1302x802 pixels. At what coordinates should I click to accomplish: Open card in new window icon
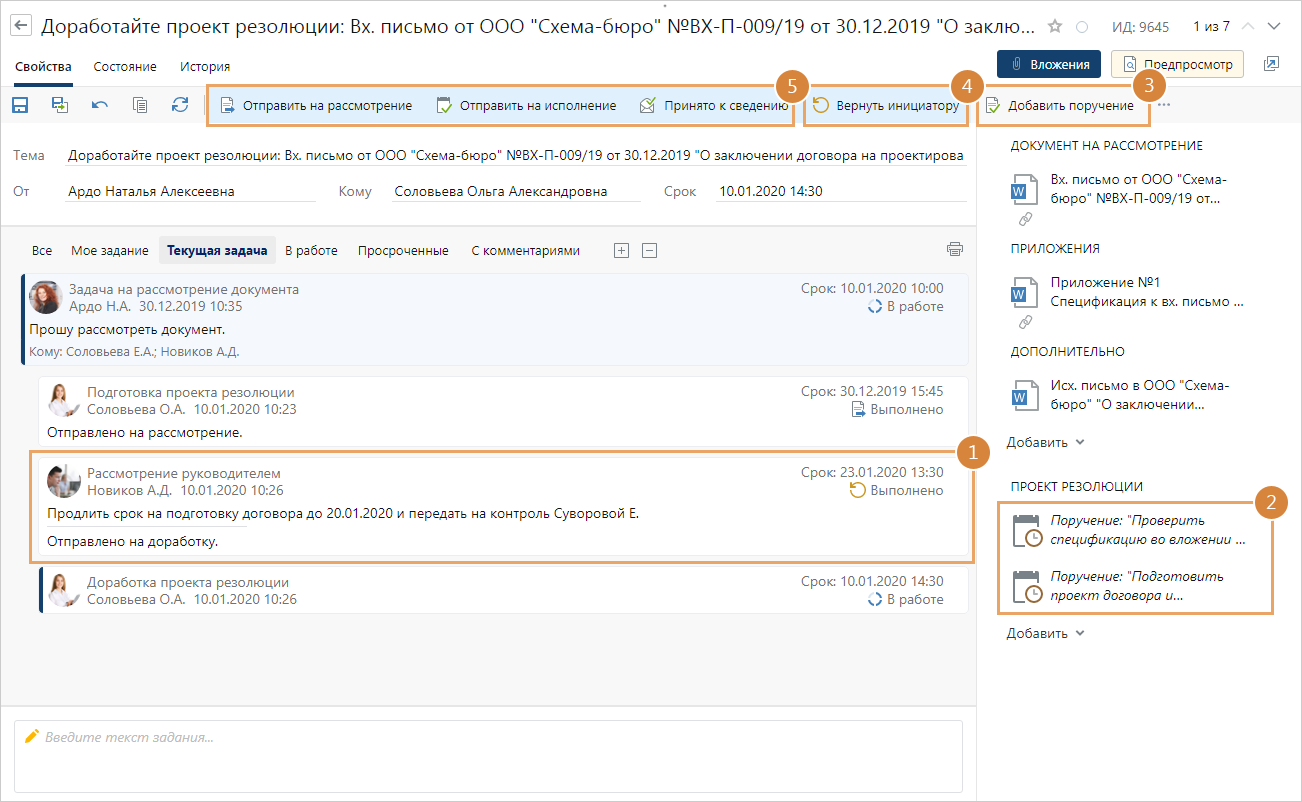pyautogui.click(x=1271, y=64)
